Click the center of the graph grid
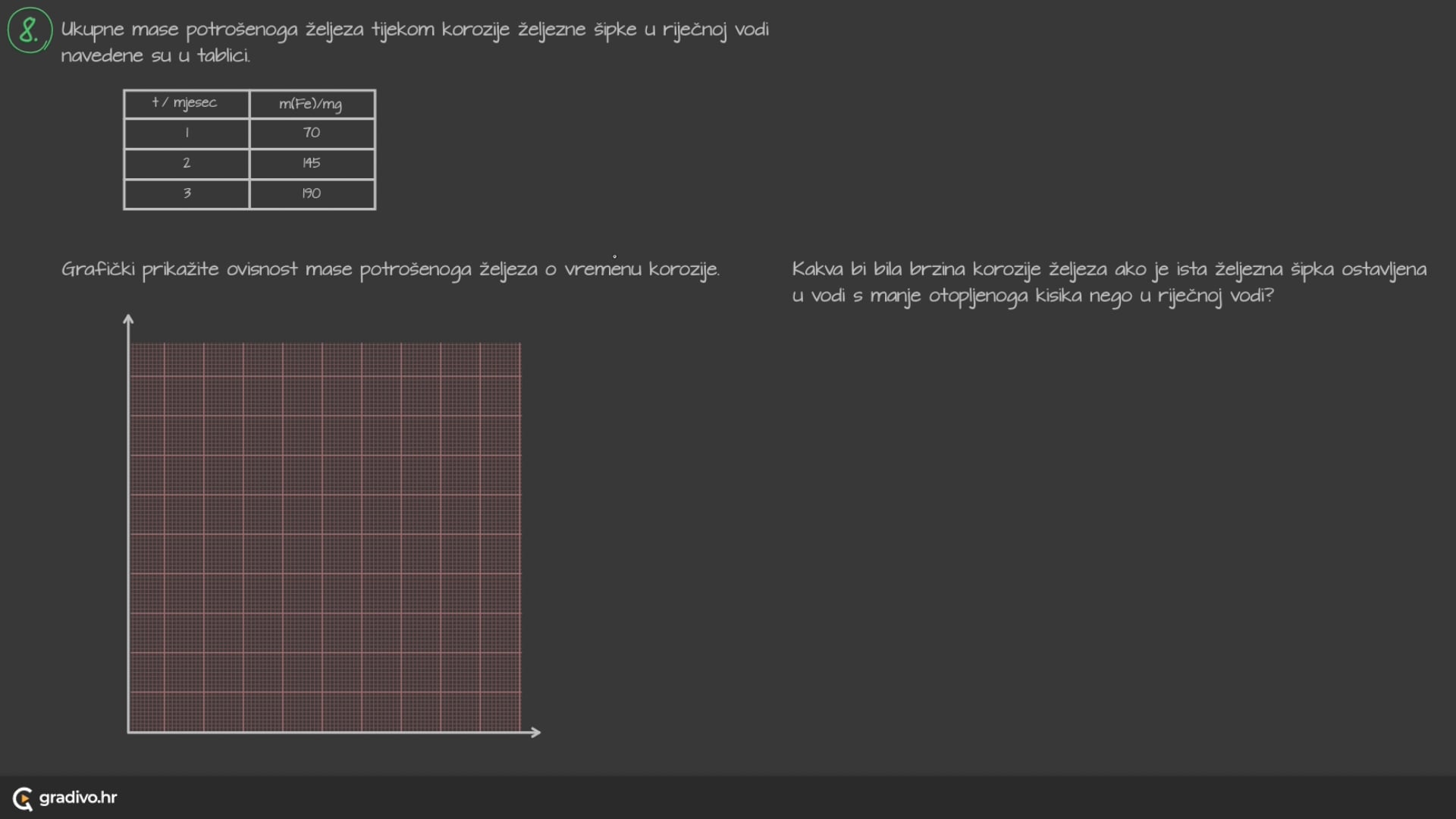This screenshot has height=819, width=1456. [325, 537]
